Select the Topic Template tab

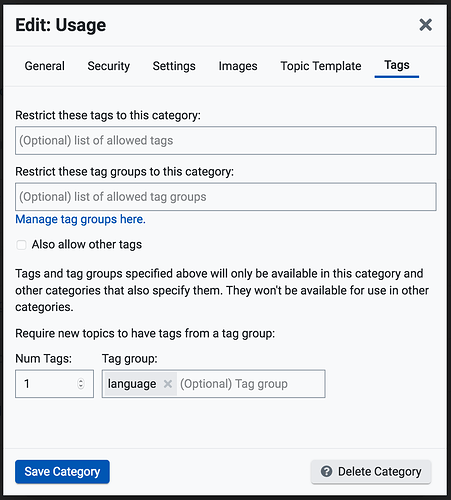tap(321, 66)
